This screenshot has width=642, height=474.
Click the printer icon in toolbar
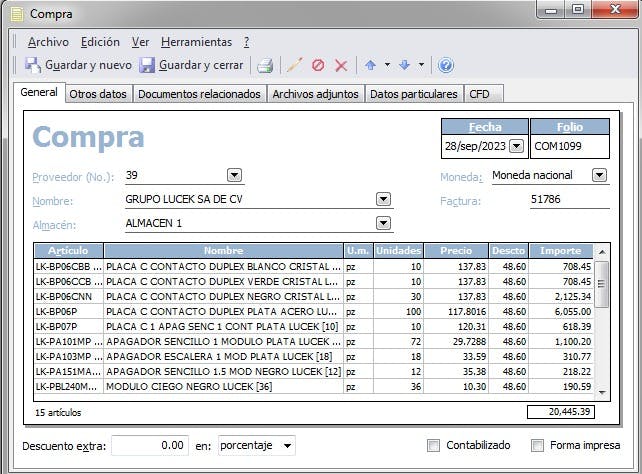tap(265, 65)
